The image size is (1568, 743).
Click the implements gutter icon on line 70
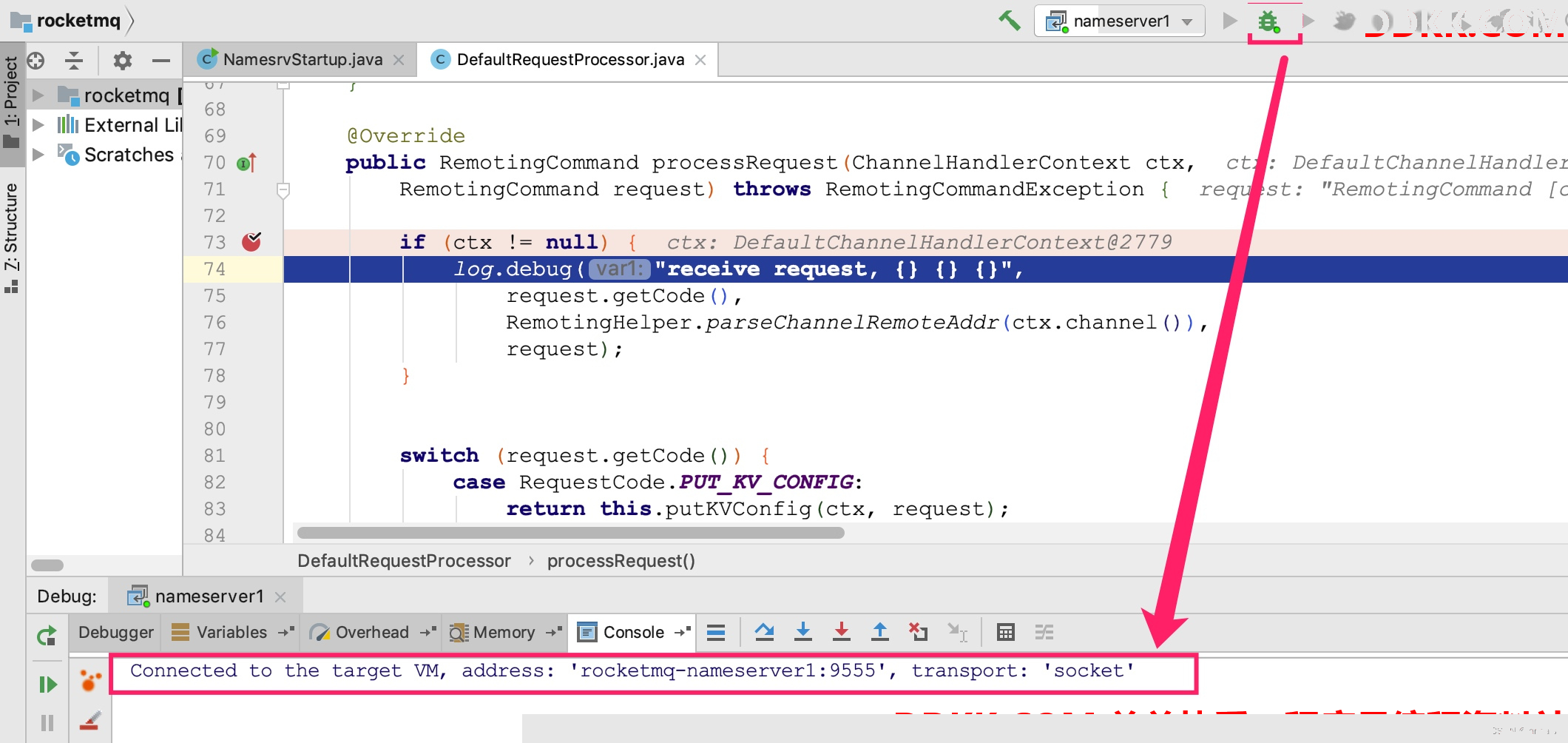tap(246, 163)
